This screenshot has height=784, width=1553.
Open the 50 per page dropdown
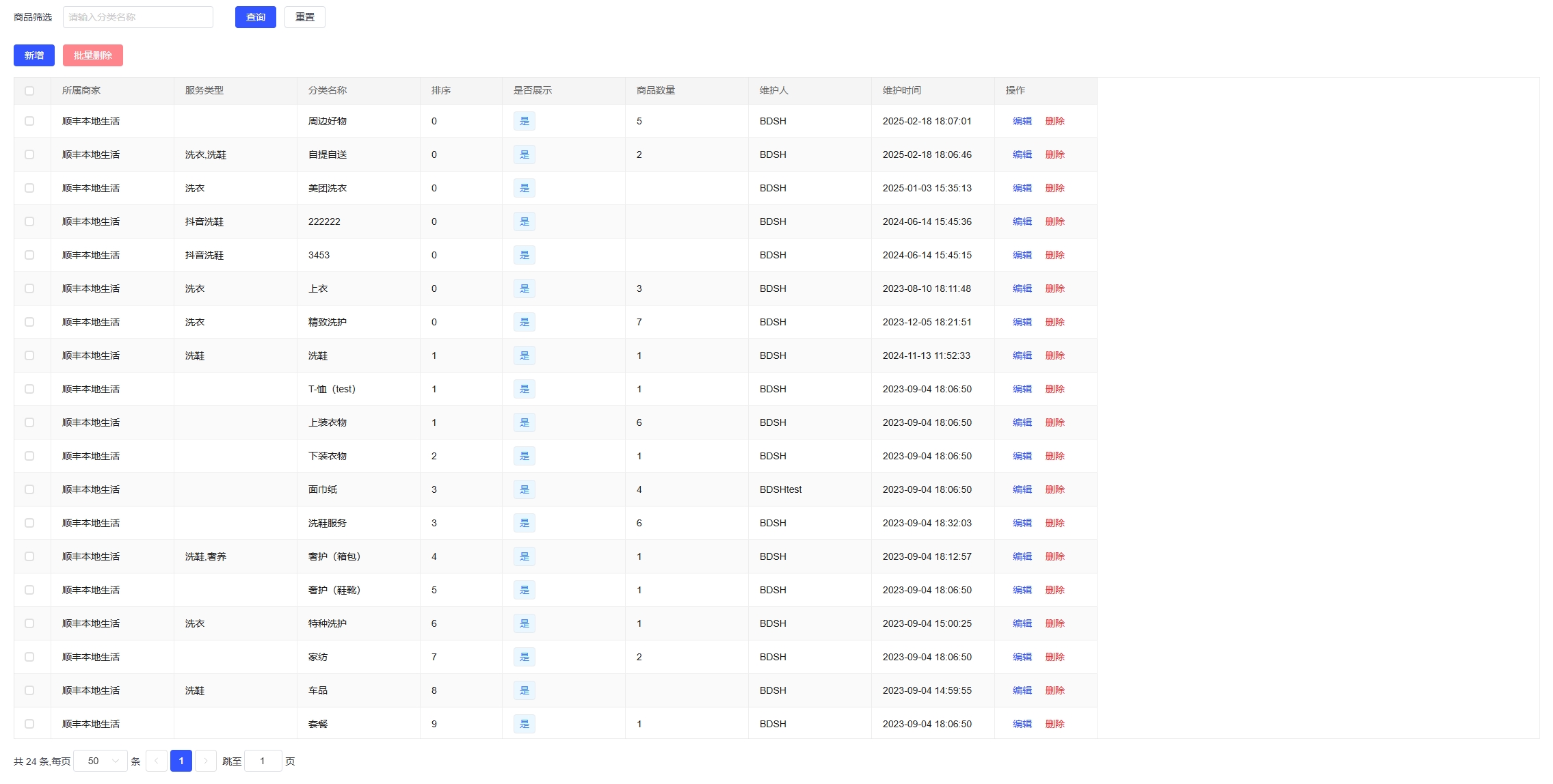point(100,761)
